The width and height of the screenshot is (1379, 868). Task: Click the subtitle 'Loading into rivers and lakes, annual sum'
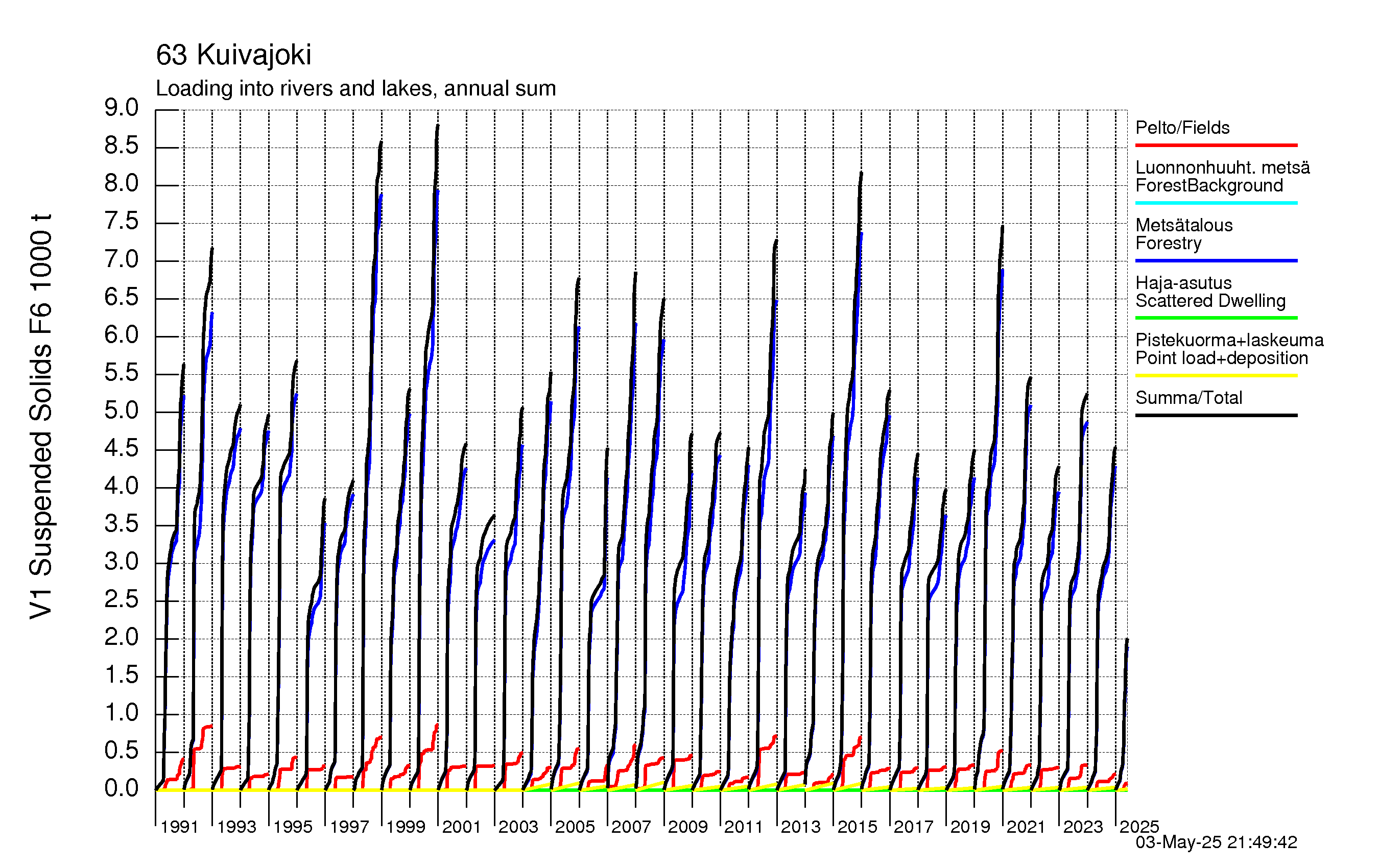[355, 89]
